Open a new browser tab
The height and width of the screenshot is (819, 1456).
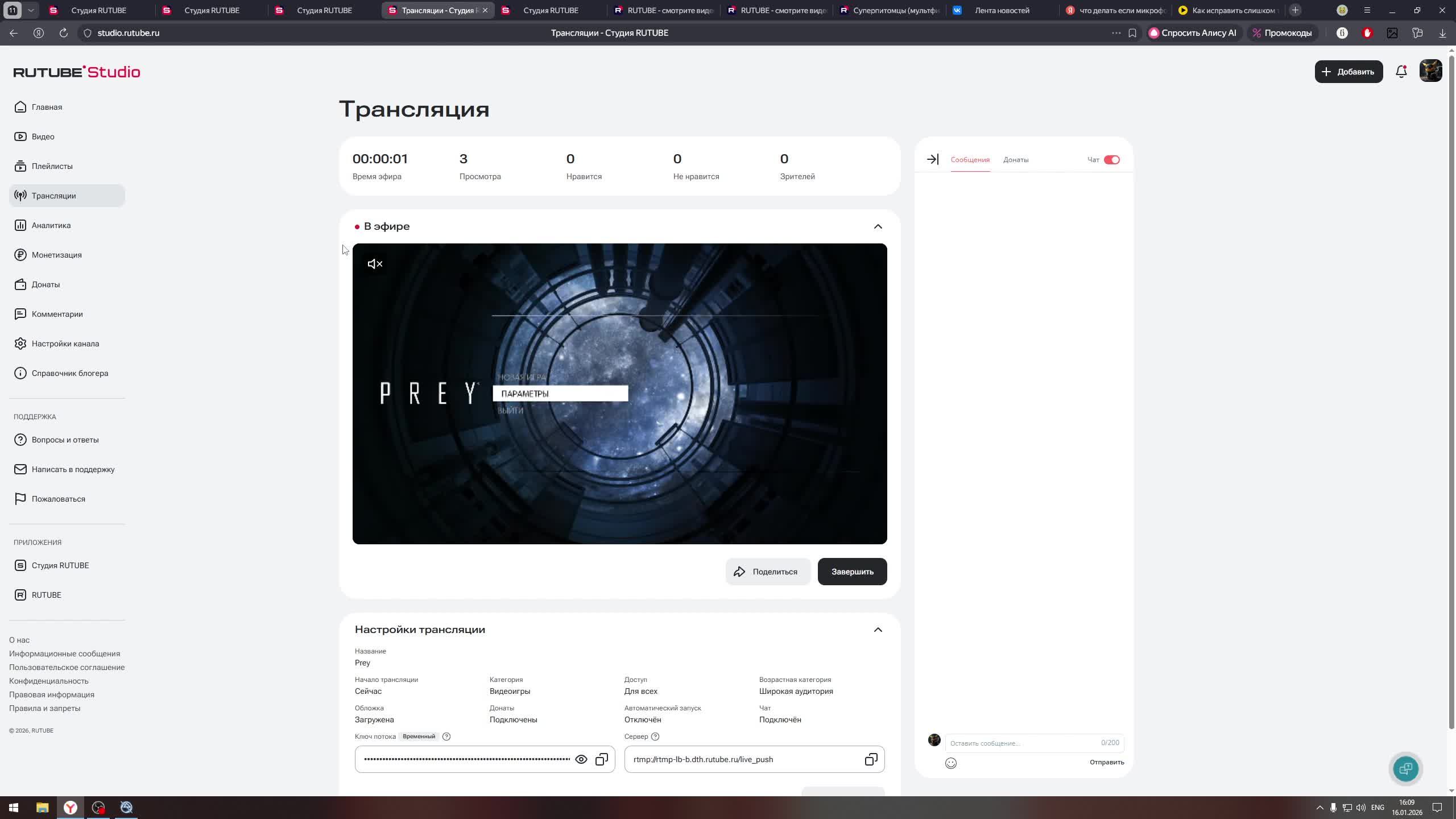point(1295,10)
